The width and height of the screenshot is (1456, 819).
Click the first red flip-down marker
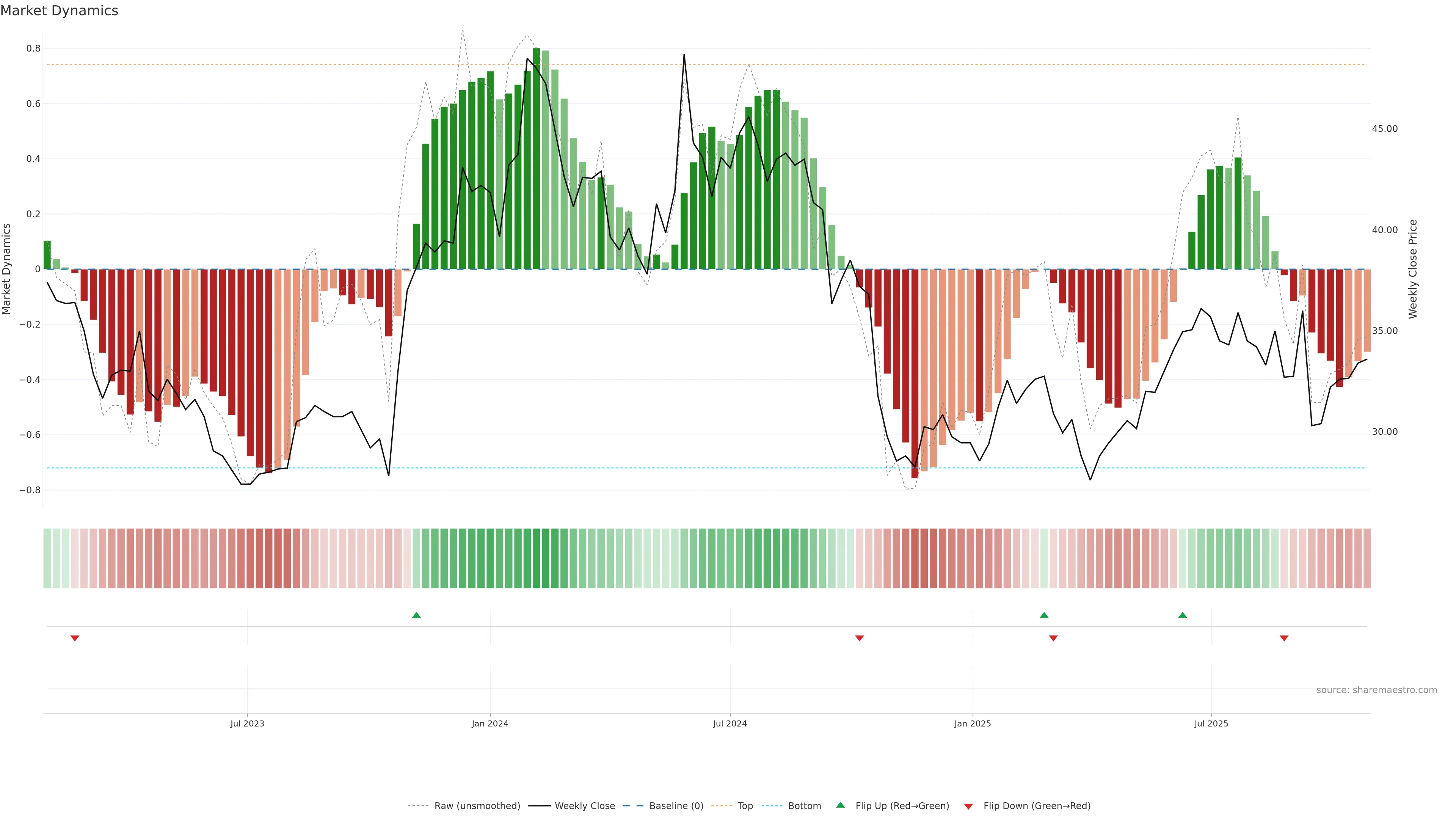(75, 638)
